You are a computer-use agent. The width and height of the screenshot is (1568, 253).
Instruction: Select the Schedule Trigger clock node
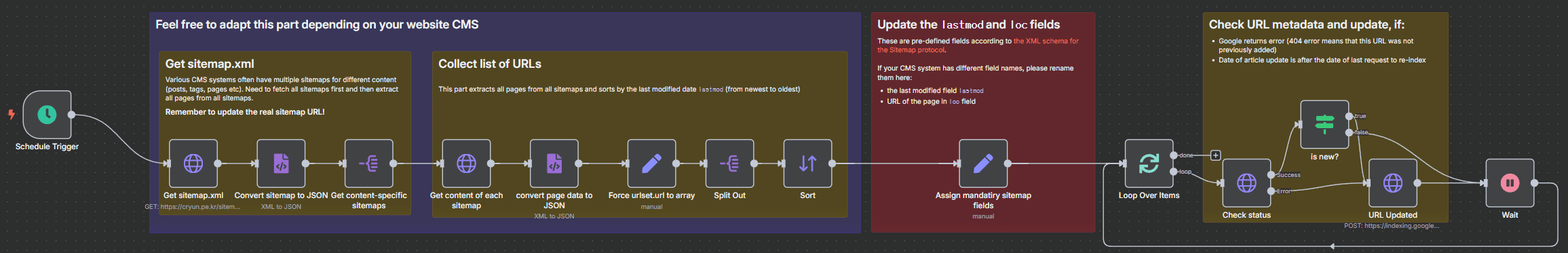click(47, 115)
